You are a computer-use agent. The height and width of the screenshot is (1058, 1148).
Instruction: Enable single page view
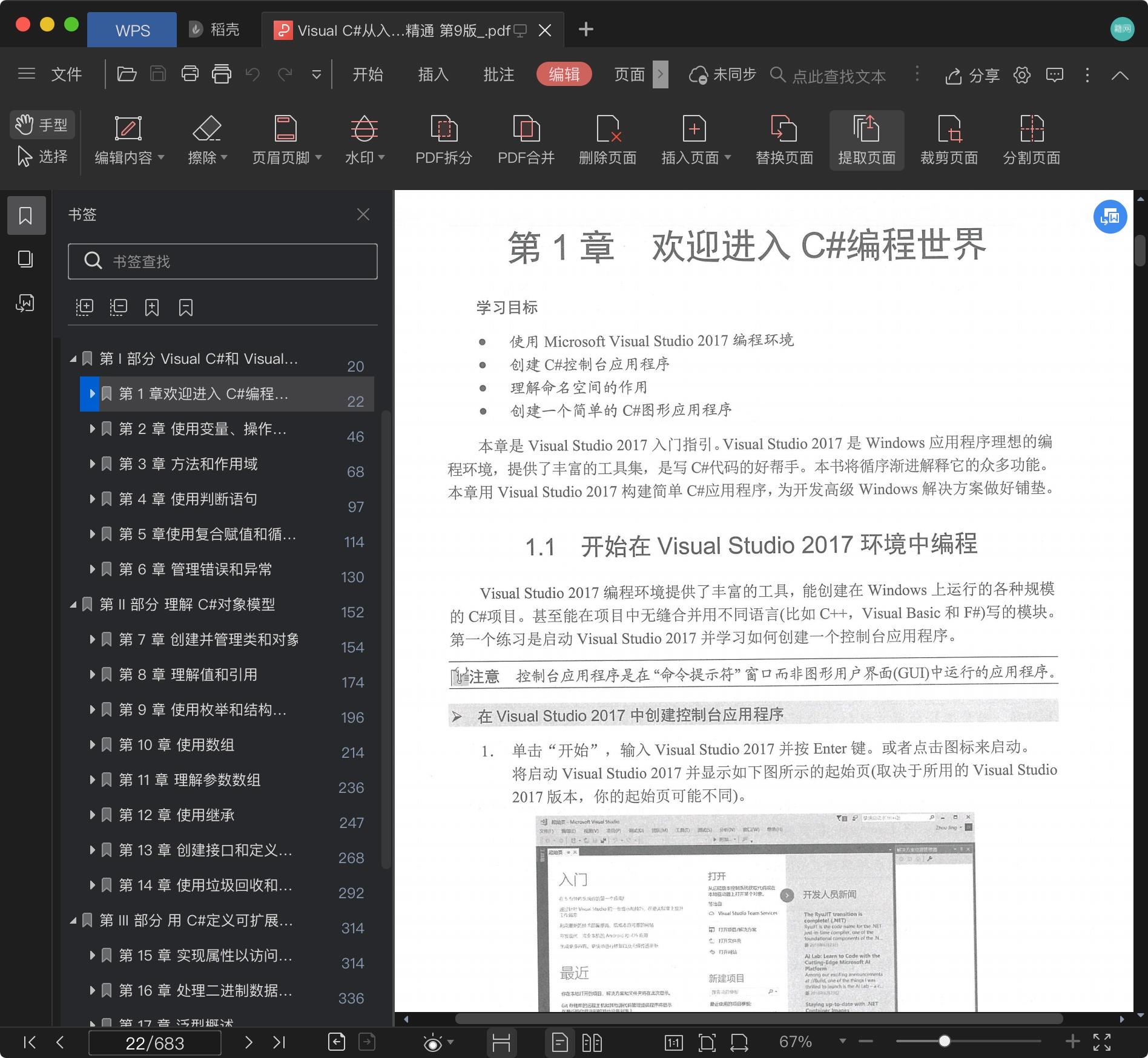click(x=560, y=1042)
